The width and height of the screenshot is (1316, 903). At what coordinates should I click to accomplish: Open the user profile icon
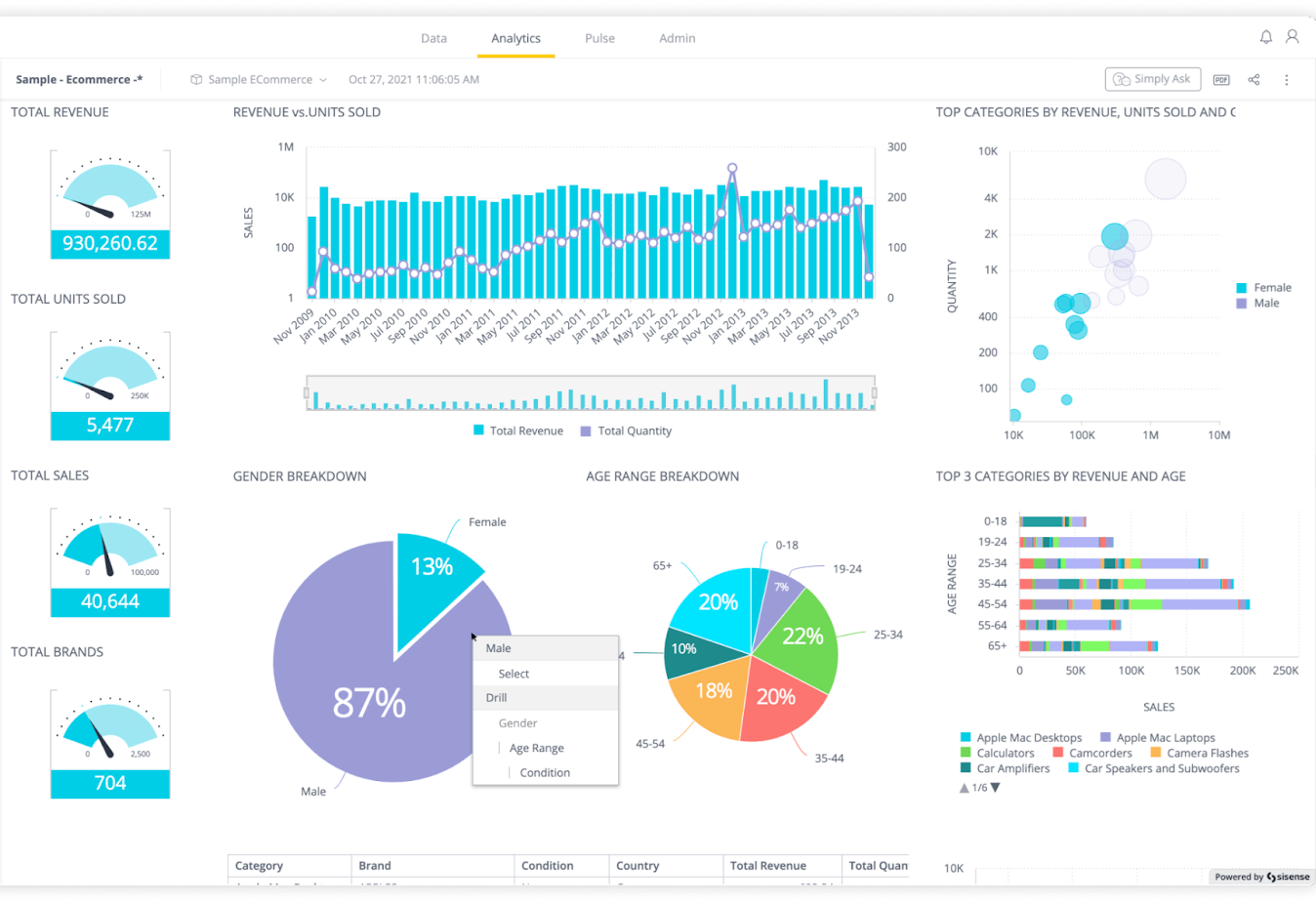pyautogui.click(x=1292, y=37)
